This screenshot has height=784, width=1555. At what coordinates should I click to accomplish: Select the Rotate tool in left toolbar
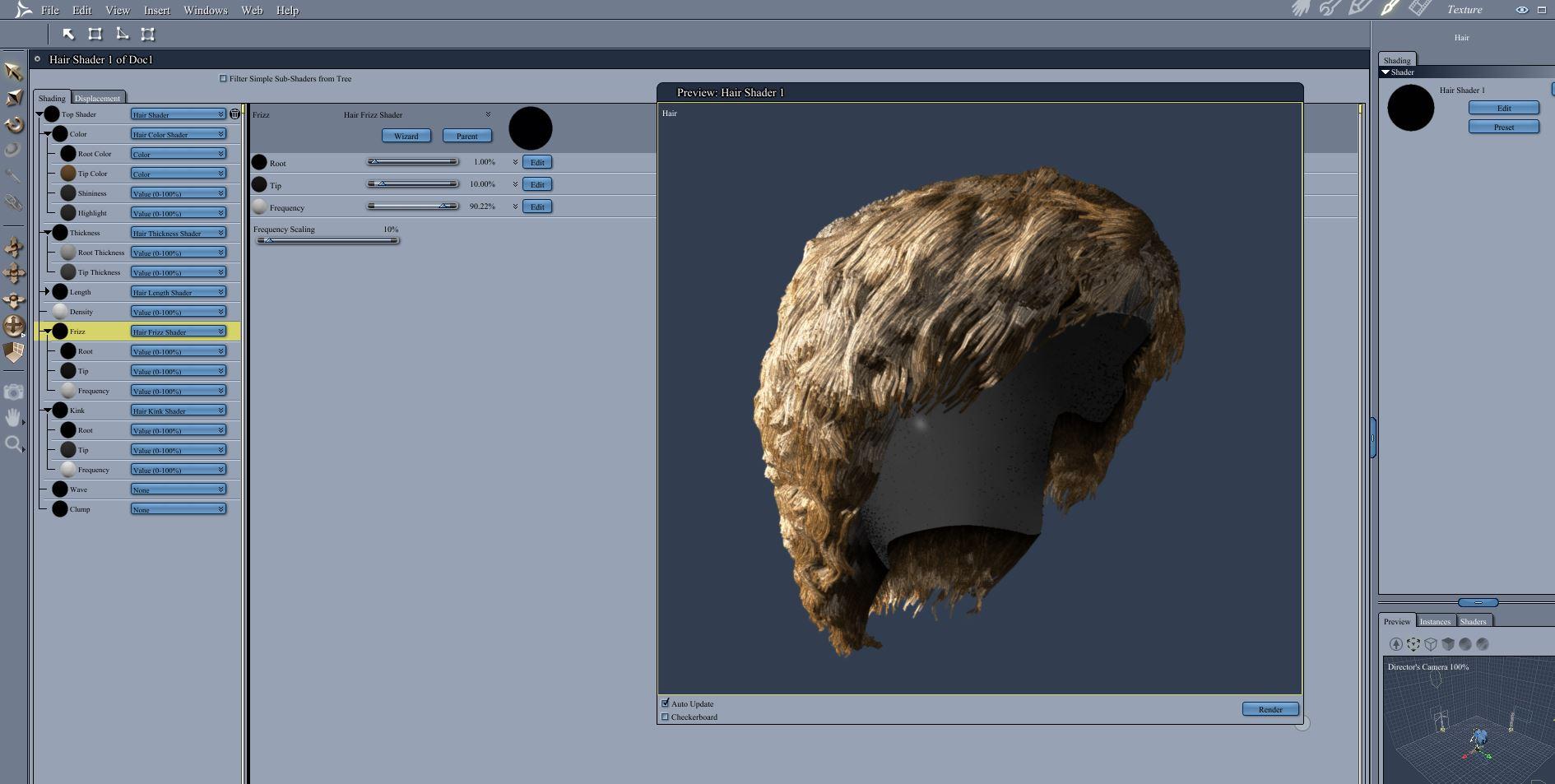[13, 124]
